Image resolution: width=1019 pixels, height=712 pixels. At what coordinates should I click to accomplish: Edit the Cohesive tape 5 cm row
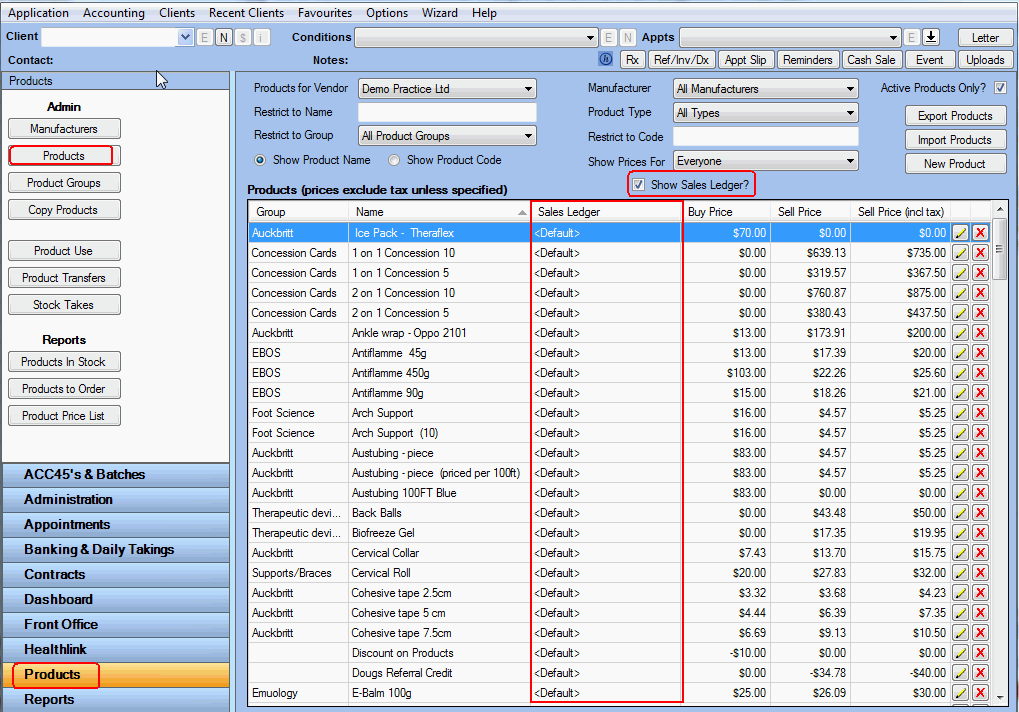(x=961, y=613)
